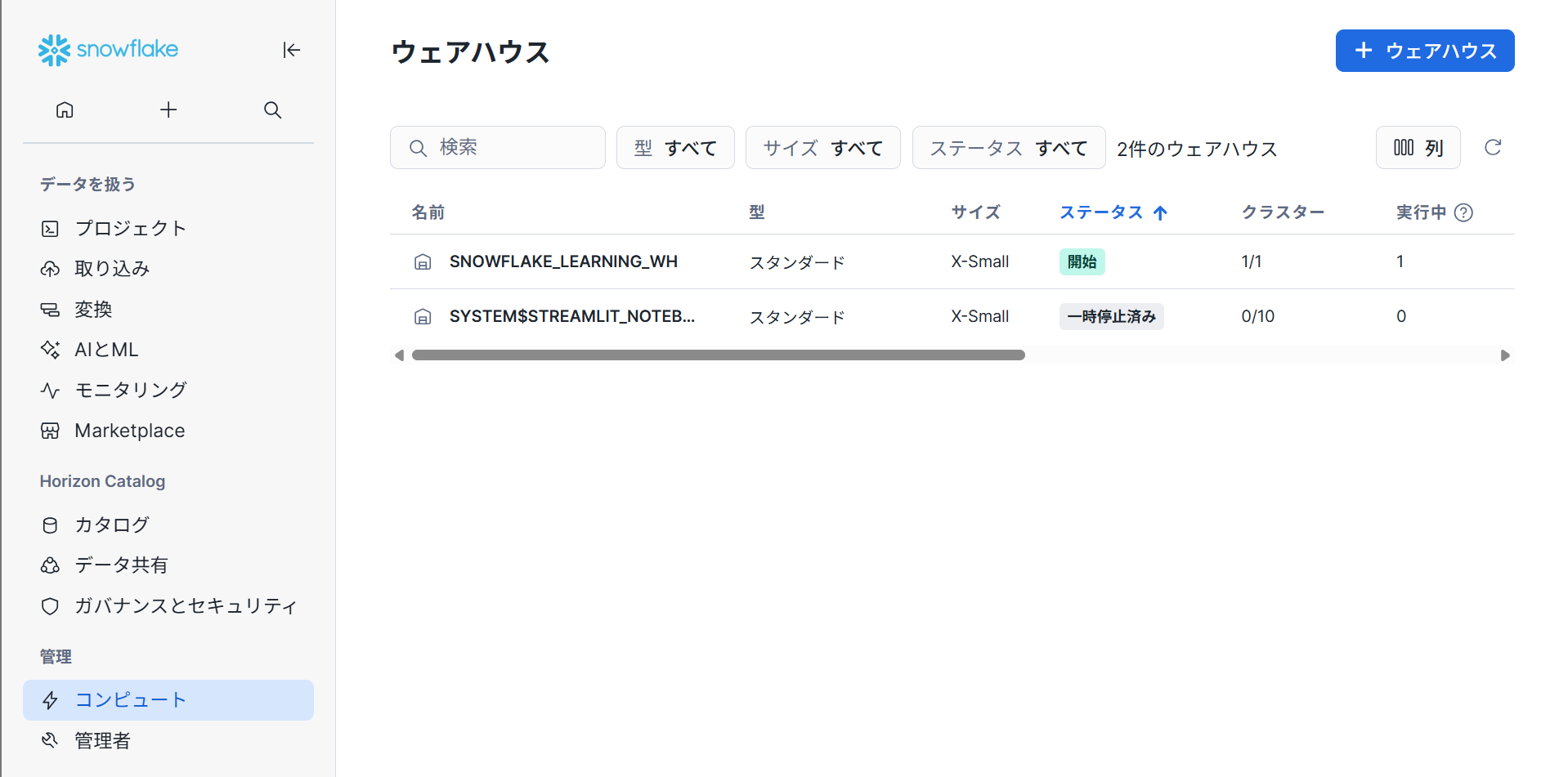The width and height of the screenshot is (1568, 777).
Task: Click the 一時停止済み status badge
Action: click(x=1112, y=316)
